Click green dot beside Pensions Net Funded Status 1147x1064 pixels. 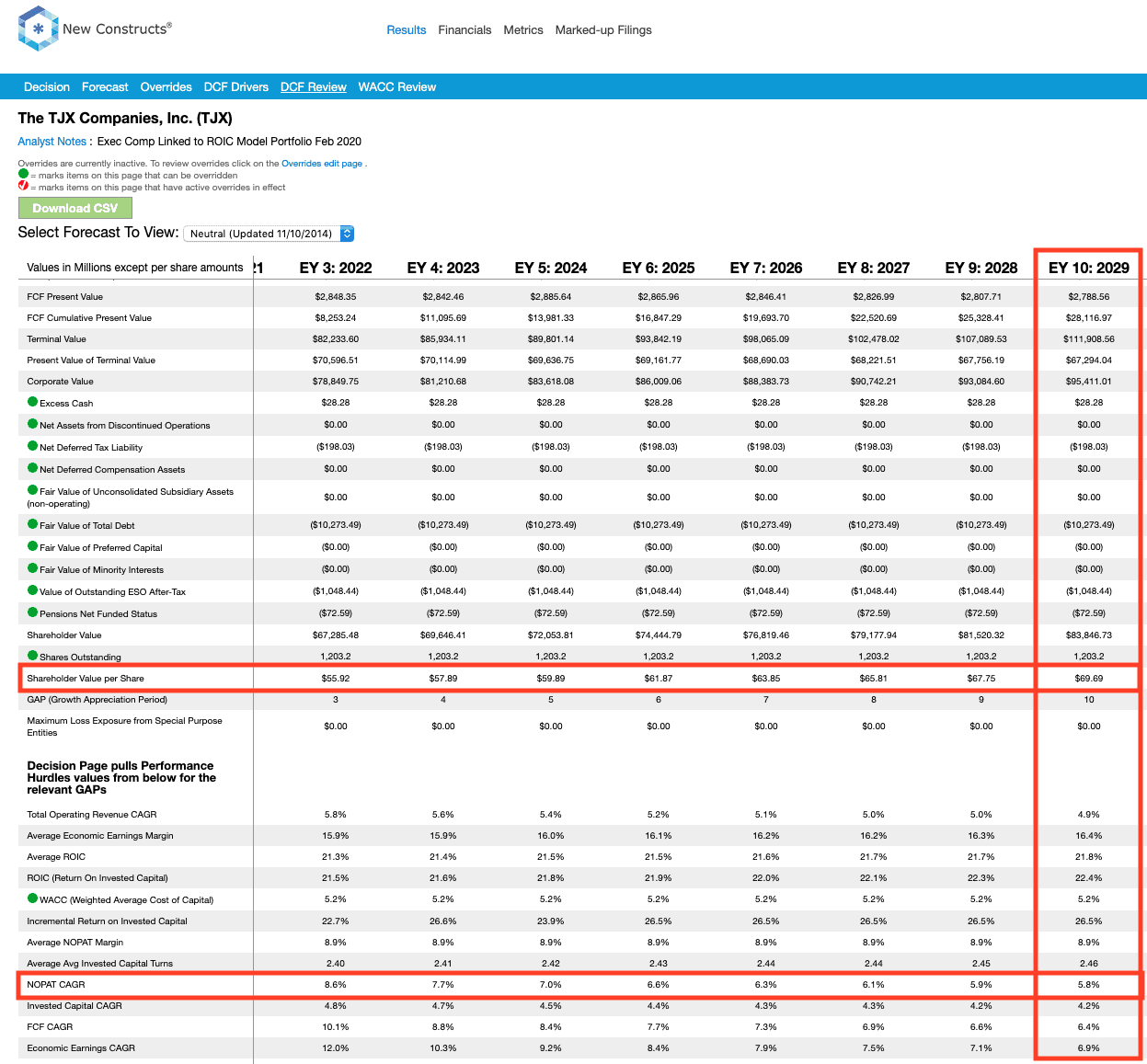[32, 612]
